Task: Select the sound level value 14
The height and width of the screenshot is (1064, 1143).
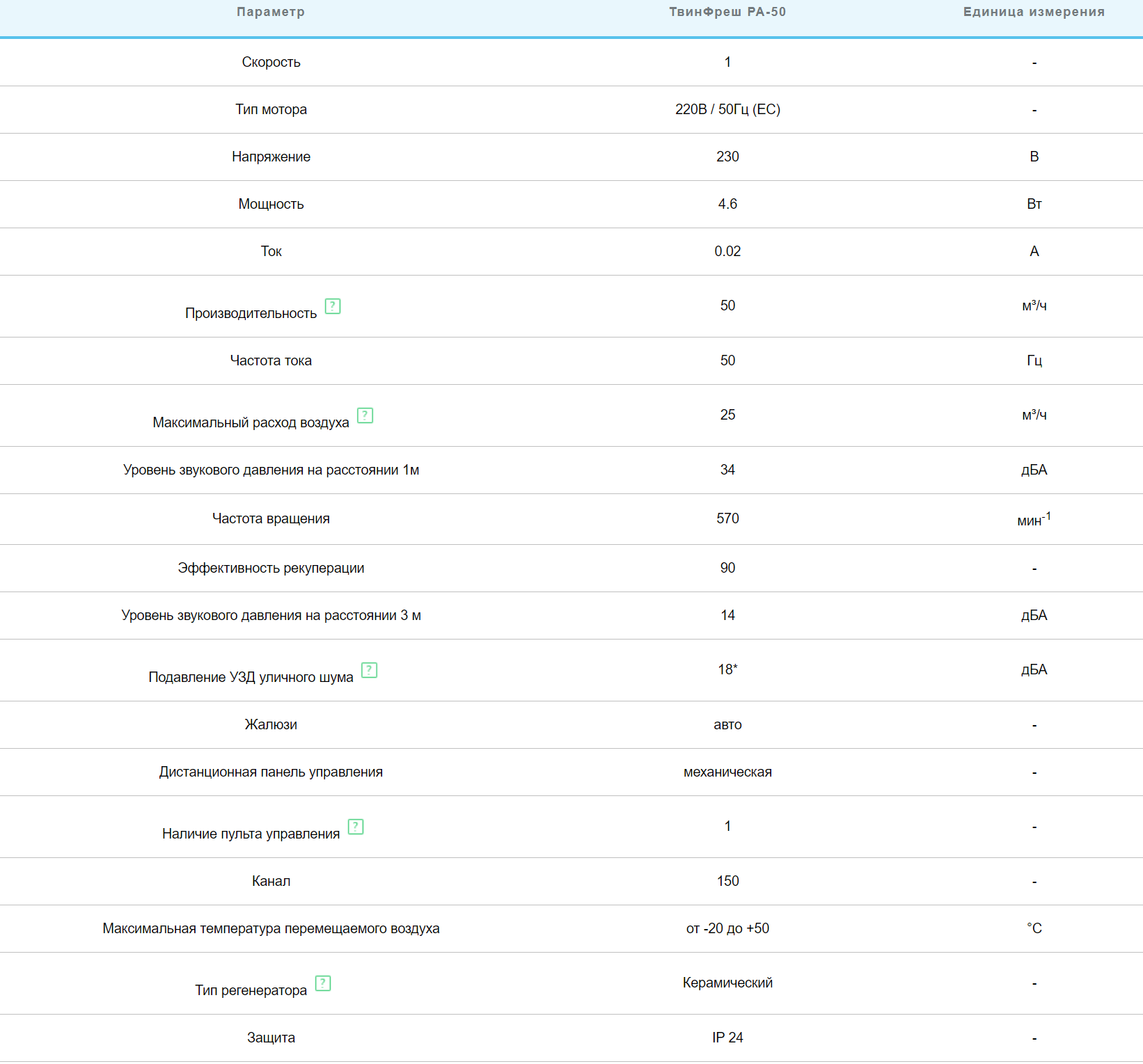Action: (727, 615)
